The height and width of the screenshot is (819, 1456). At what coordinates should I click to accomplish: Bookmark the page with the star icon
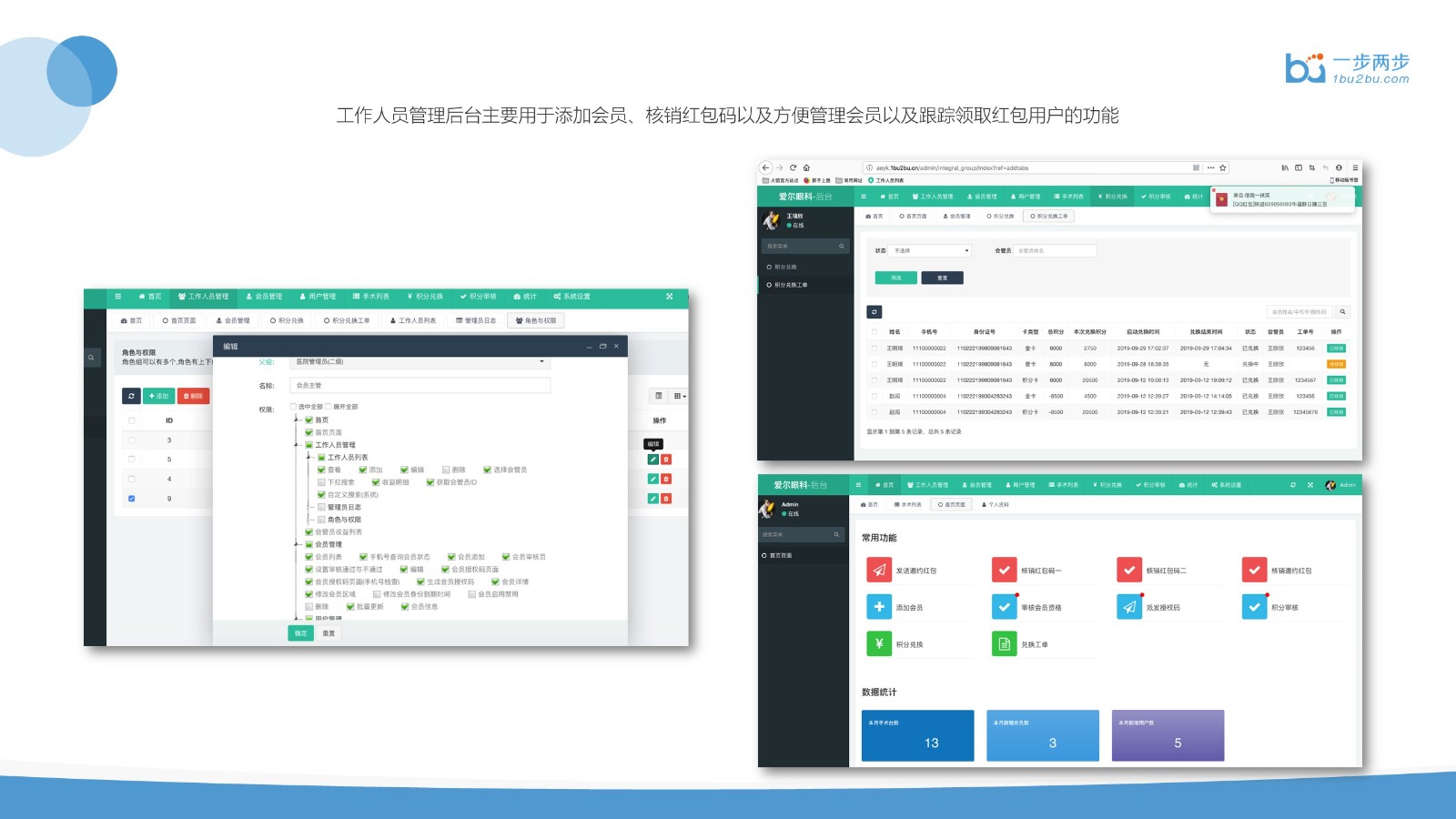click(1223, 167)
